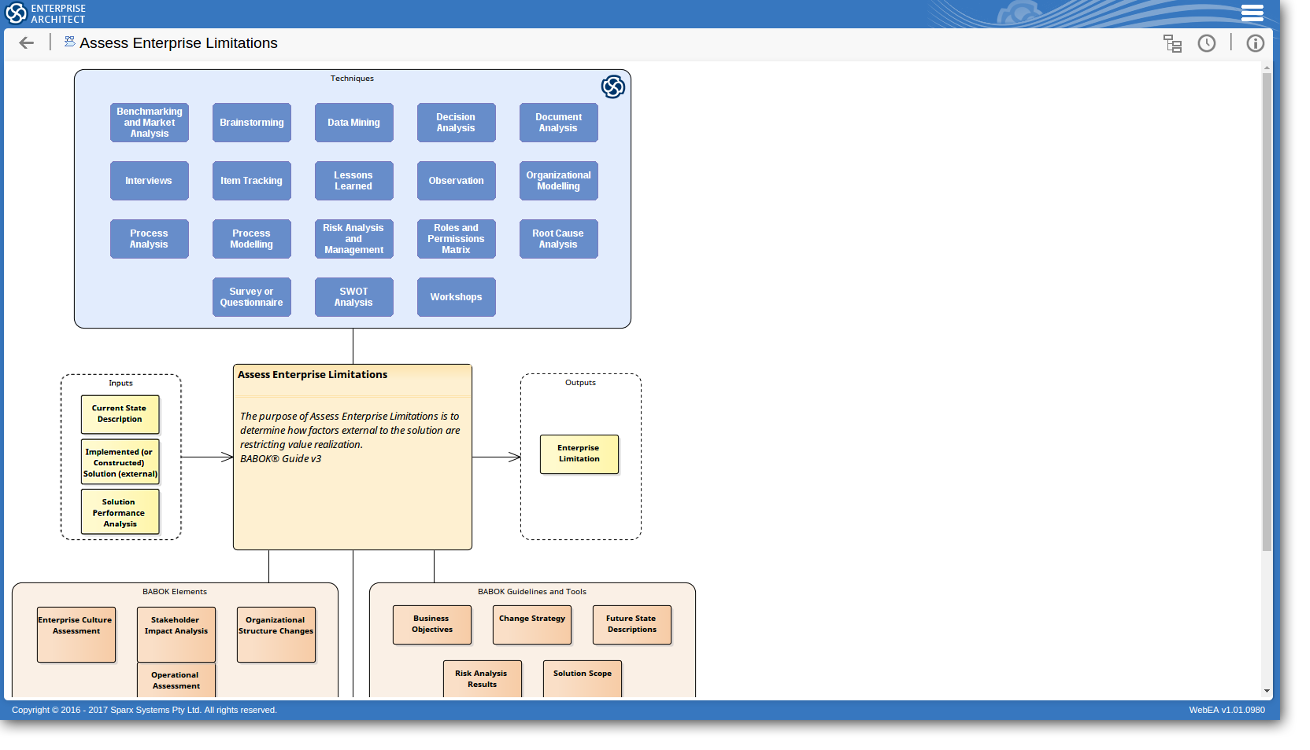Click the back arrow navigation icon
The image size is (1310, 750).
pos(26,43)
